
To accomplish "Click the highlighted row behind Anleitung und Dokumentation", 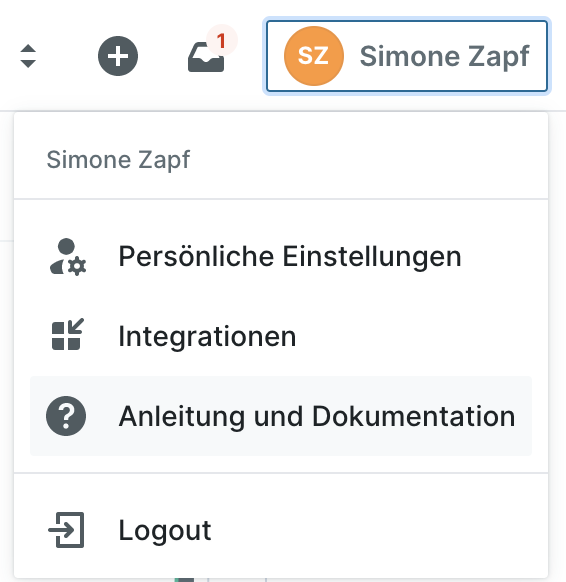I will (281, 416).
